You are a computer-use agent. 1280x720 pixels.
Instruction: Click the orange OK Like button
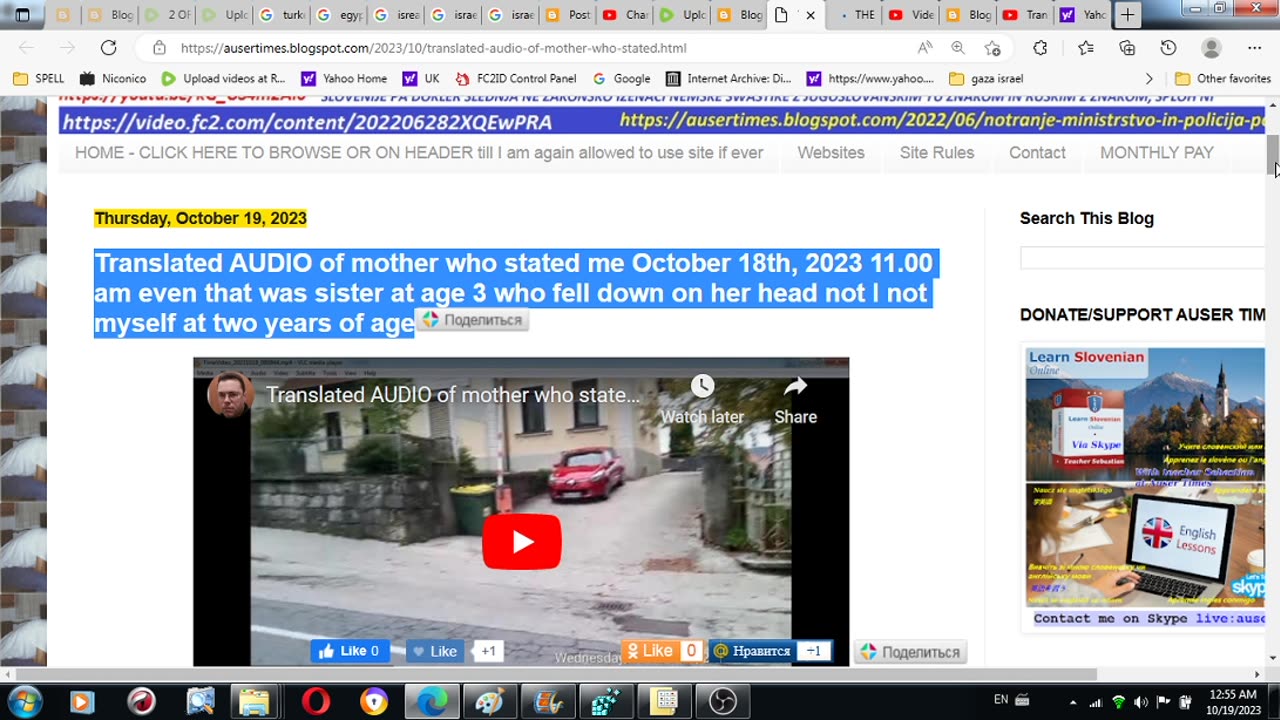pos(650,651)
